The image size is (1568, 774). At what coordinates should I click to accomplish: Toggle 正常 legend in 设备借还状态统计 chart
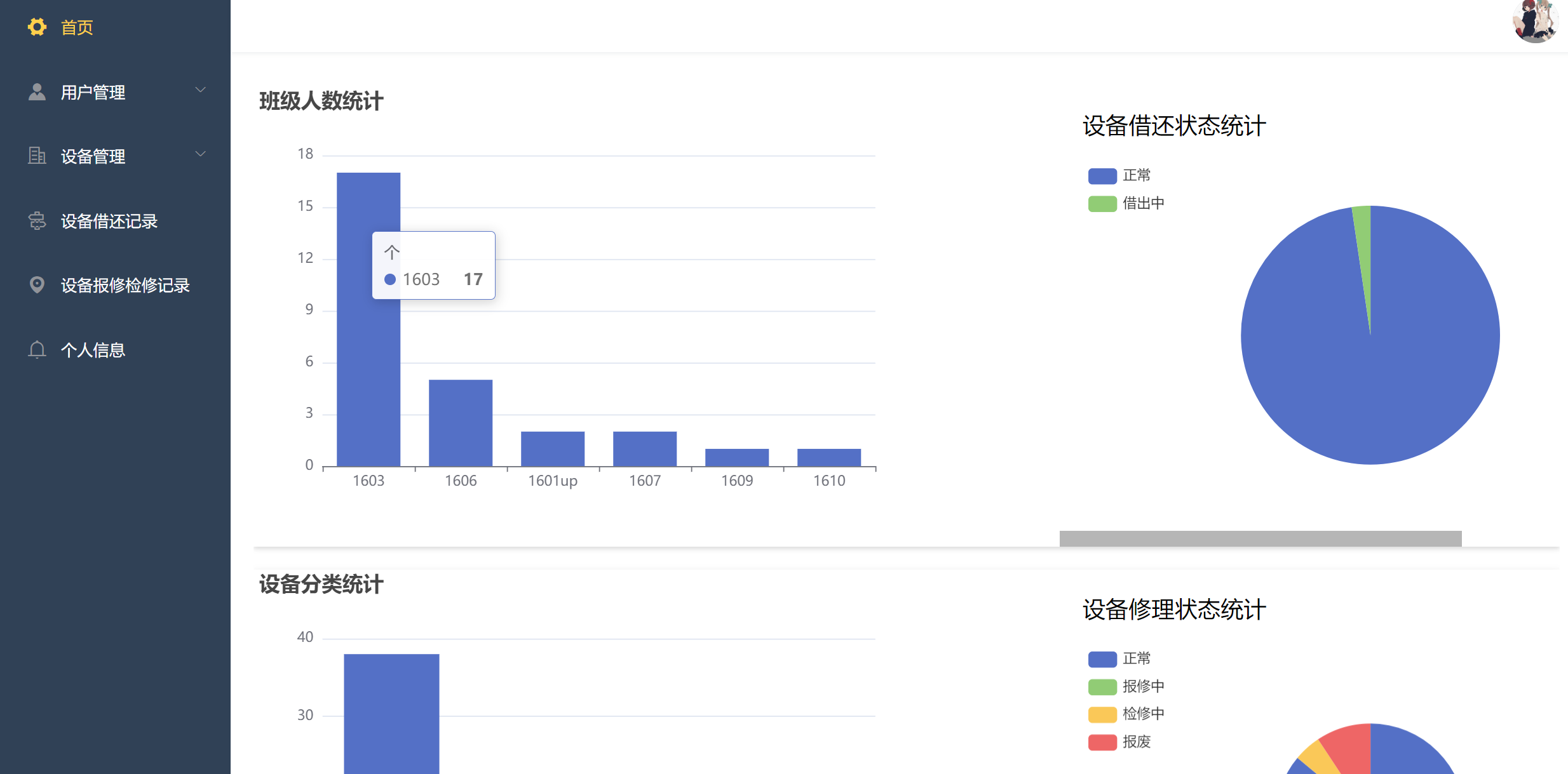pos(1102,176)
